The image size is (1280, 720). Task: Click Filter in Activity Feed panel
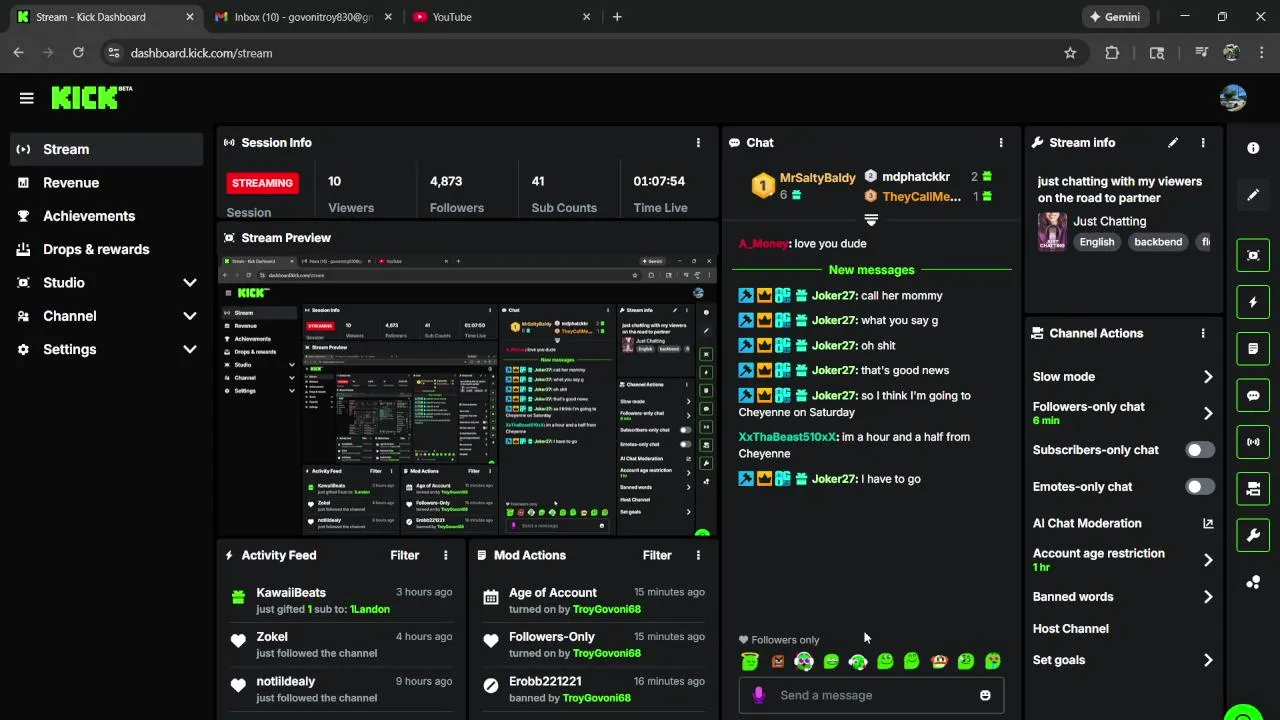point(404,555)
